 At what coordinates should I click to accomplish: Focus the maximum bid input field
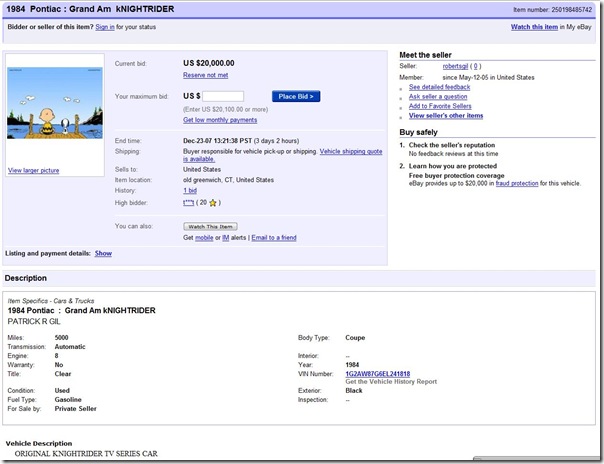223,96
